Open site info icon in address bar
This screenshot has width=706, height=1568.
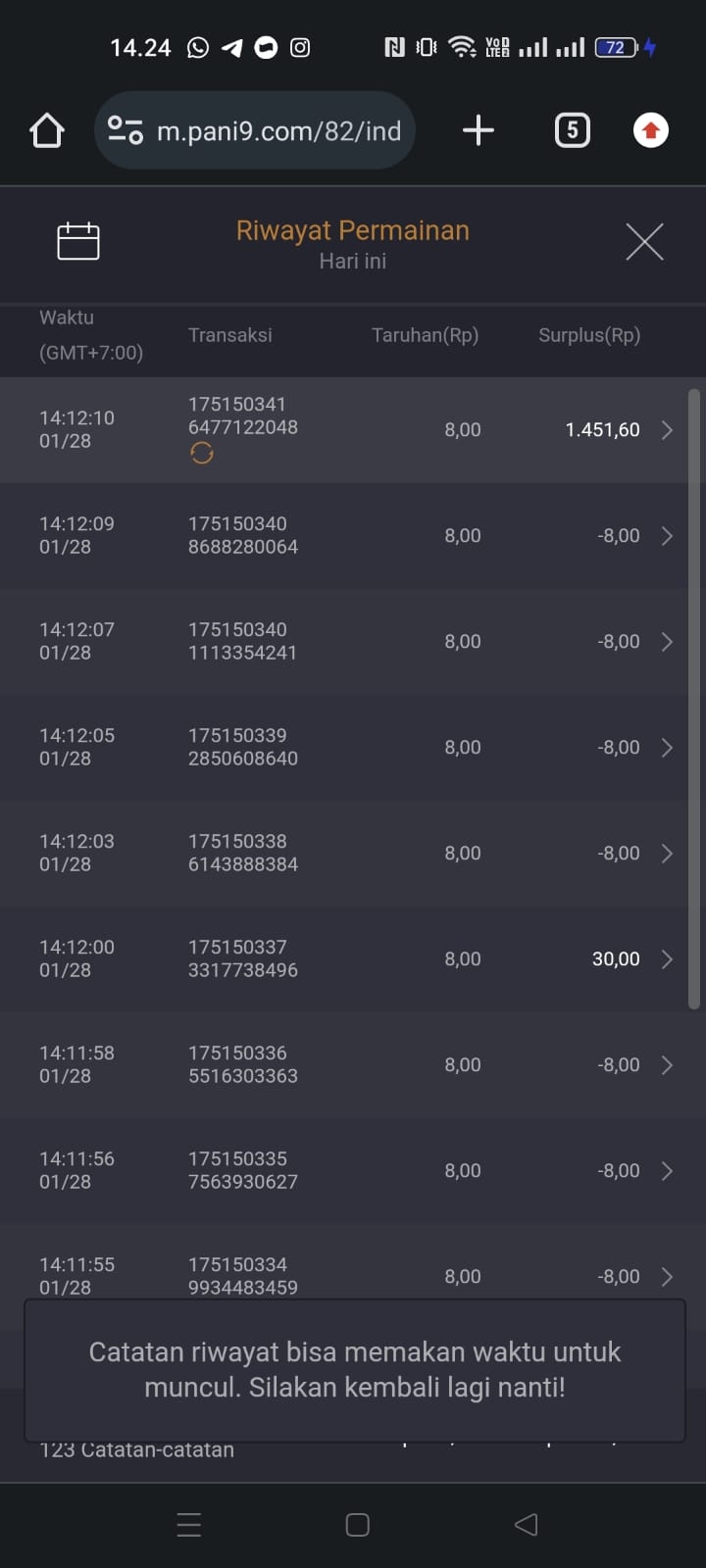[126, 130]
